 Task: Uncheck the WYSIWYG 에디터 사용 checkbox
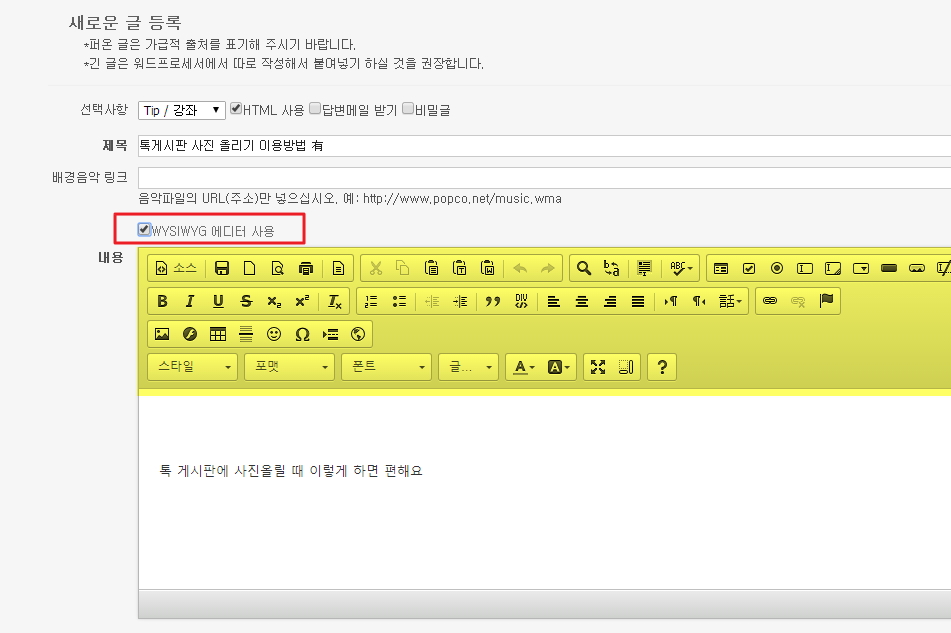tap(145, 230)
